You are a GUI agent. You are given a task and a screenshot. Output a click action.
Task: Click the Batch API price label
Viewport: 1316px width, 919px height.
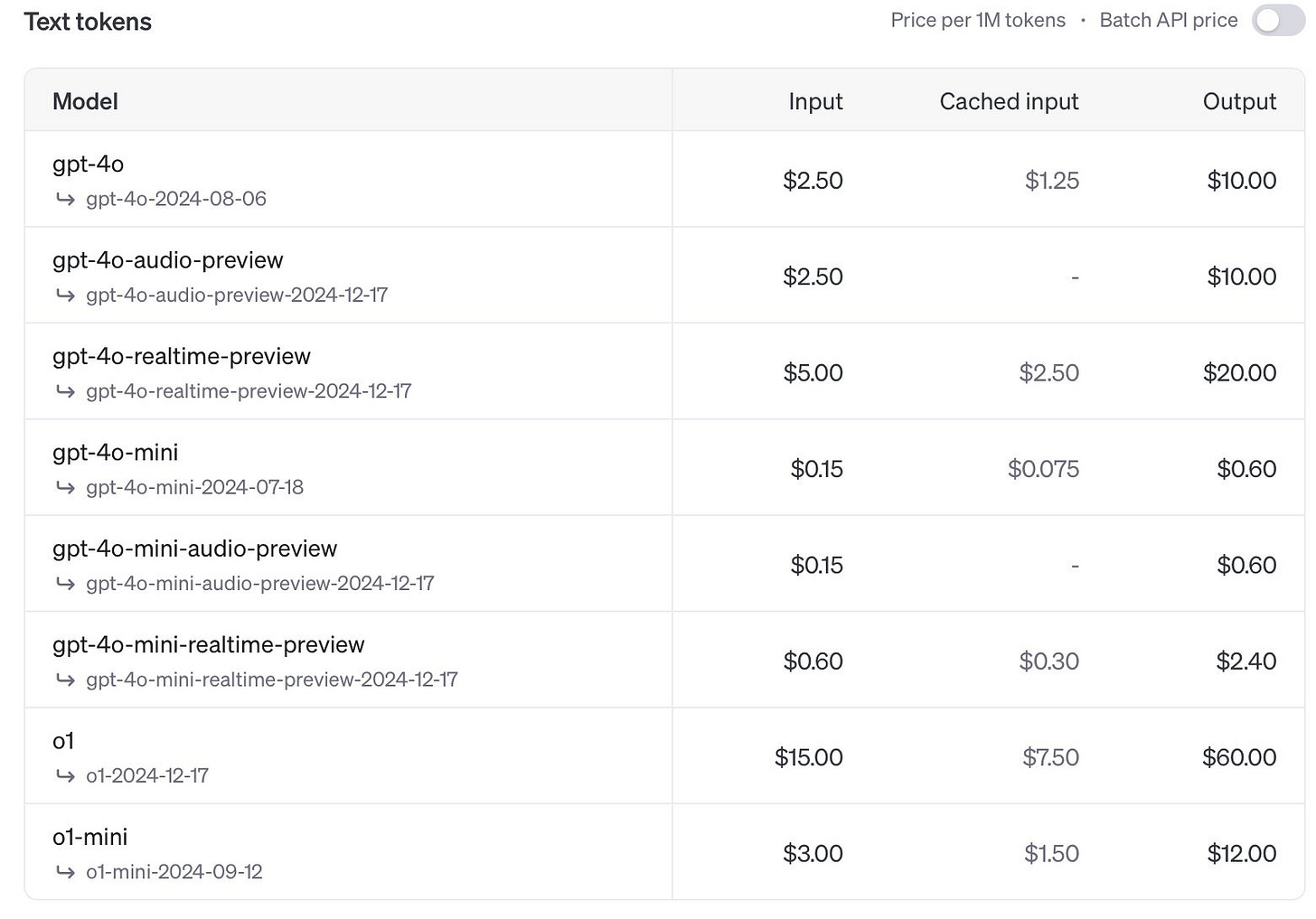[1168, 20]
